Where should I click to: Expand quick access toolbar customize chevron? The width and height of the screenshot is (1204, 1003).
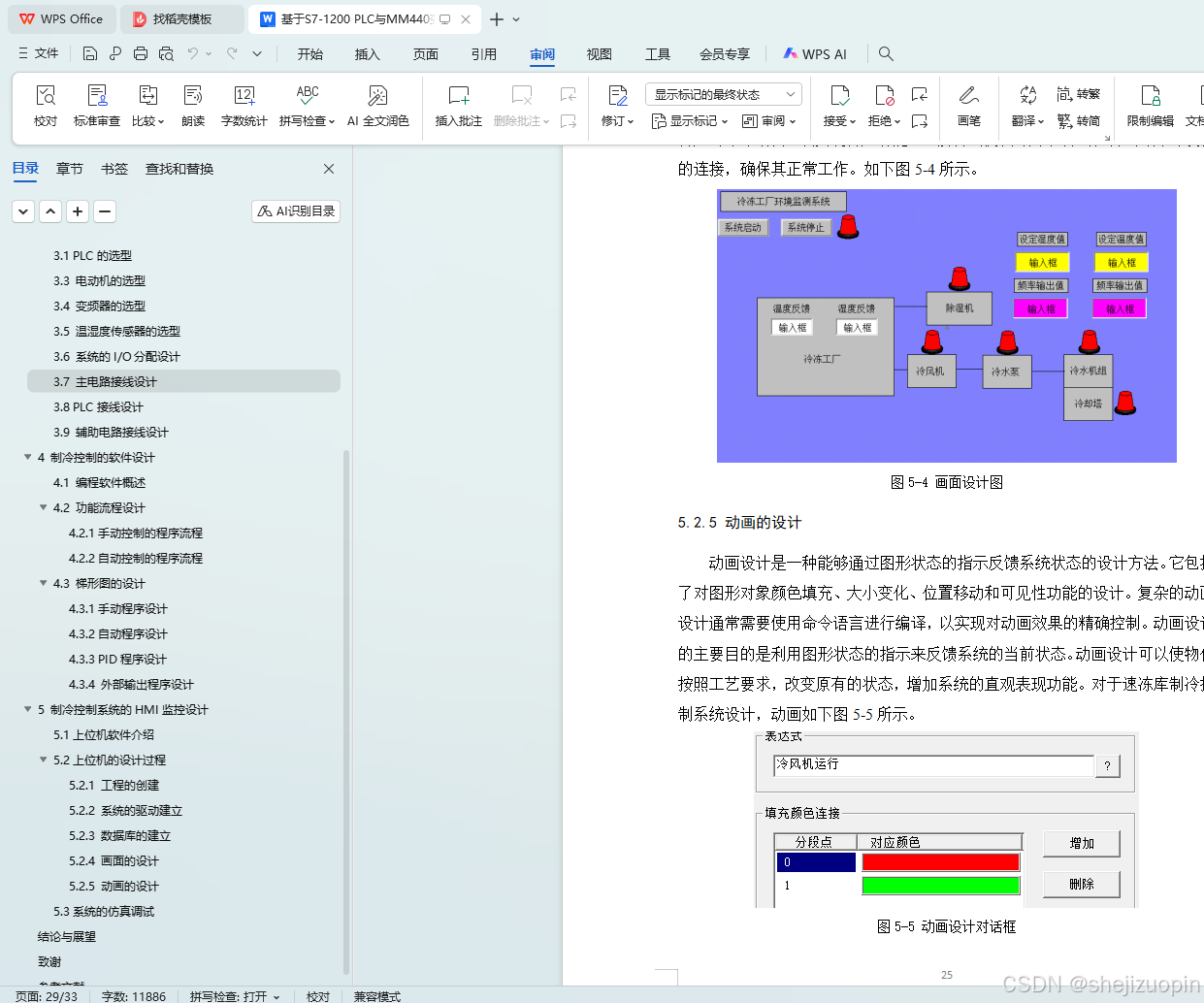pos(257,53)
